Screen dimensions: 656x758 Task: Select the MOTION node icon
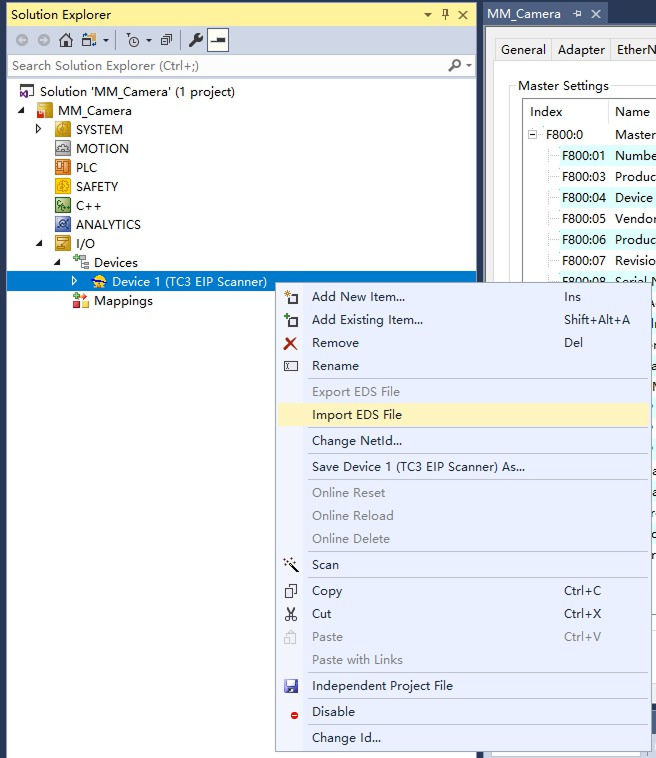coord(63,148)
